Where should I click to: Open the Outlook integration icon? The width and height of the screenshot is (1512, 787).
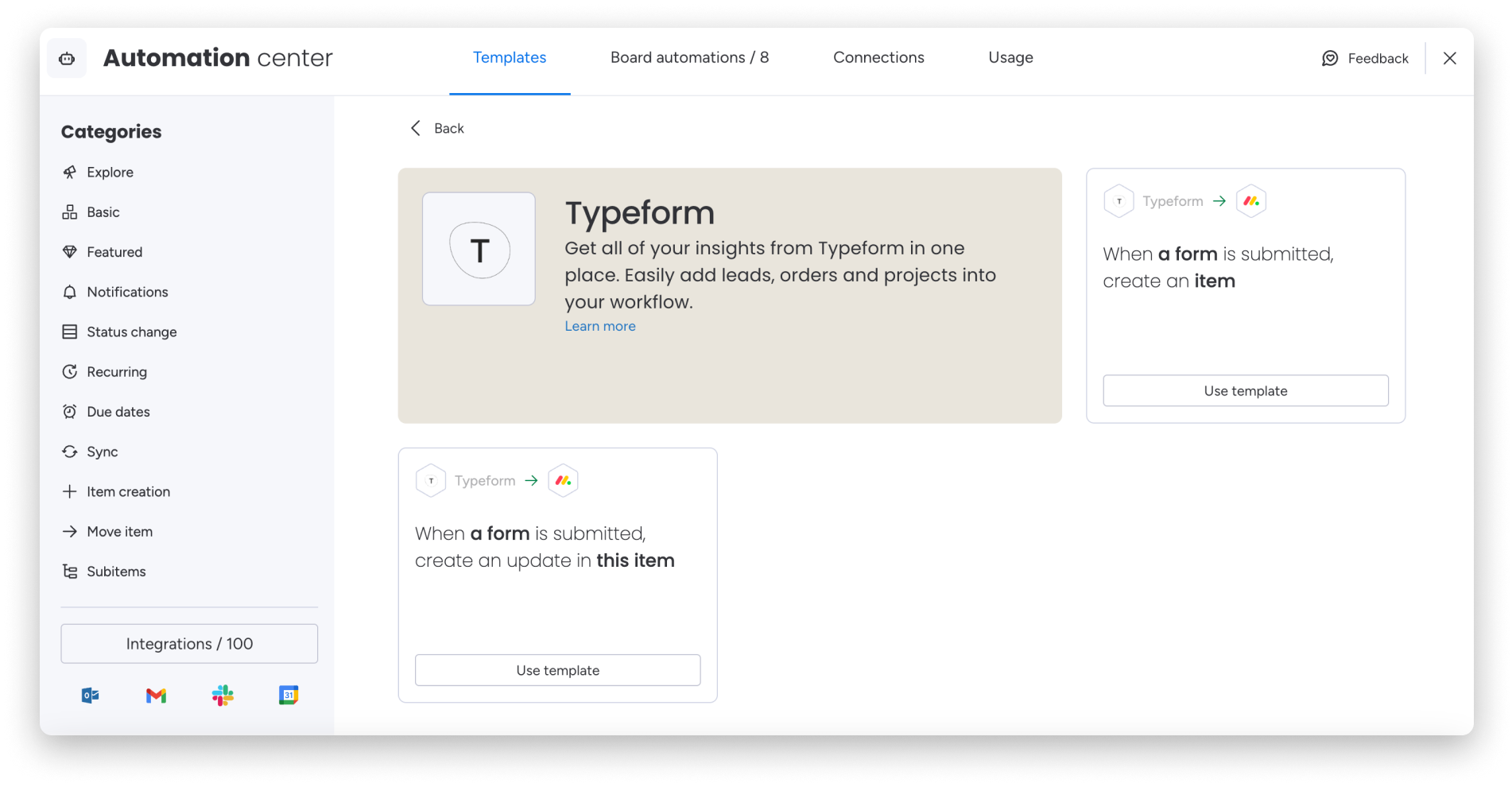[91, 696]
